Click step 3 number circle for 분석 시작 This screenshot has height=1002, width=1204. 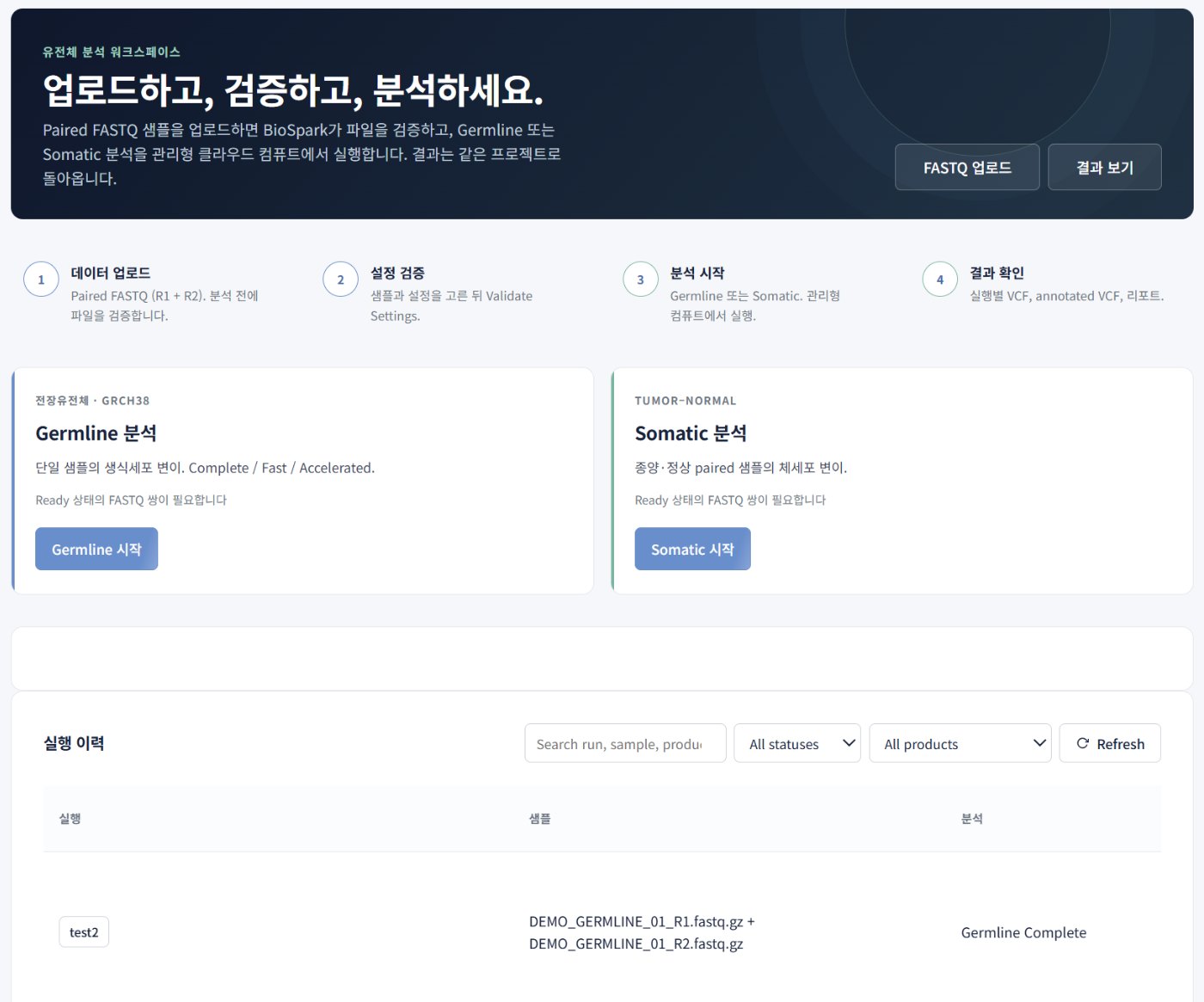(x=641, y=280)
